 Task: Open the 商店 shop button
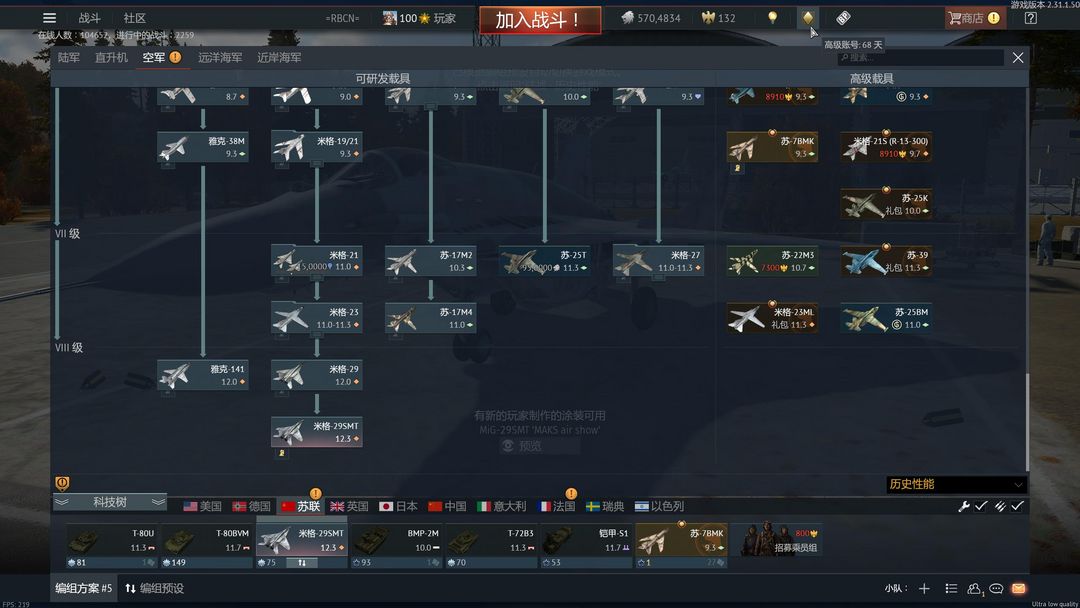[x=975, y=18]
